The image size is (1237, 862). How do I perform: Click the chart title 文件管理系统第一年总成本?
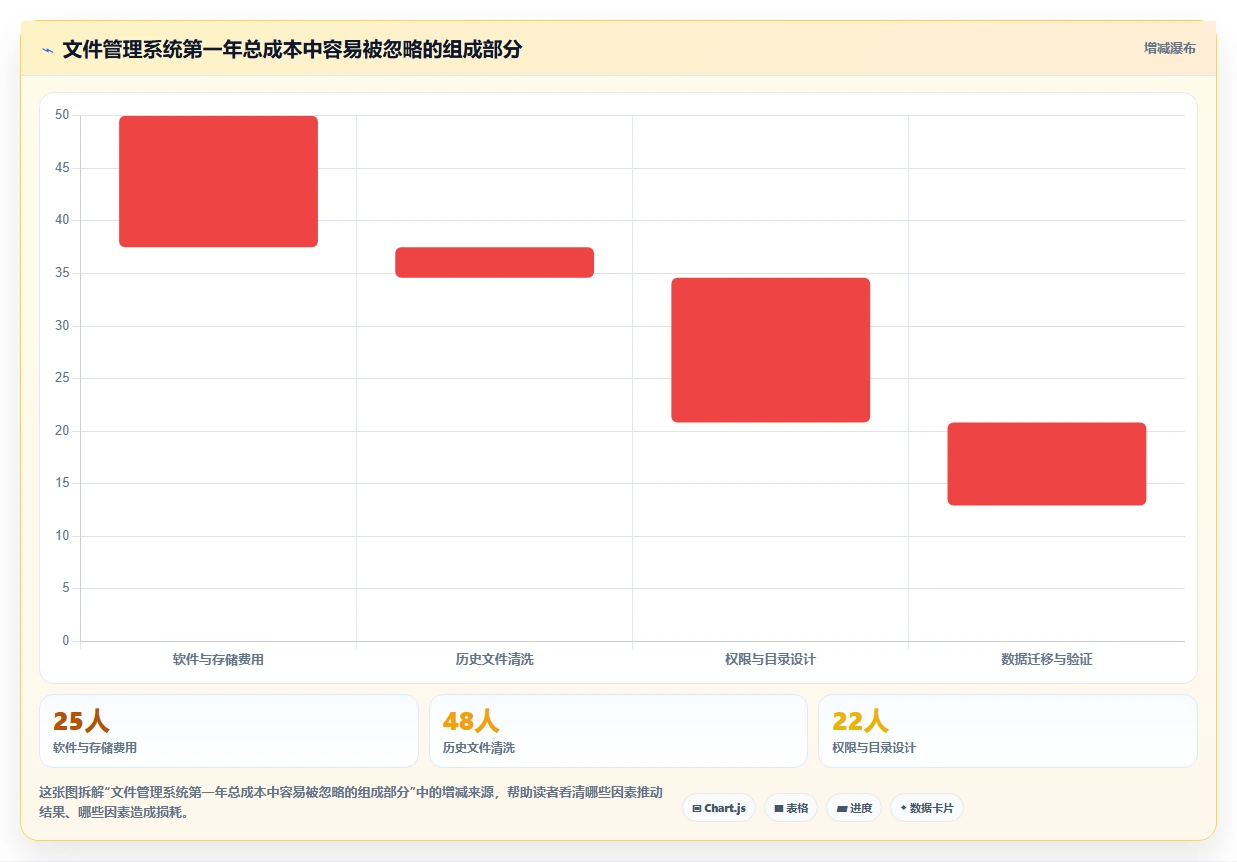click(x=292, y=49)
